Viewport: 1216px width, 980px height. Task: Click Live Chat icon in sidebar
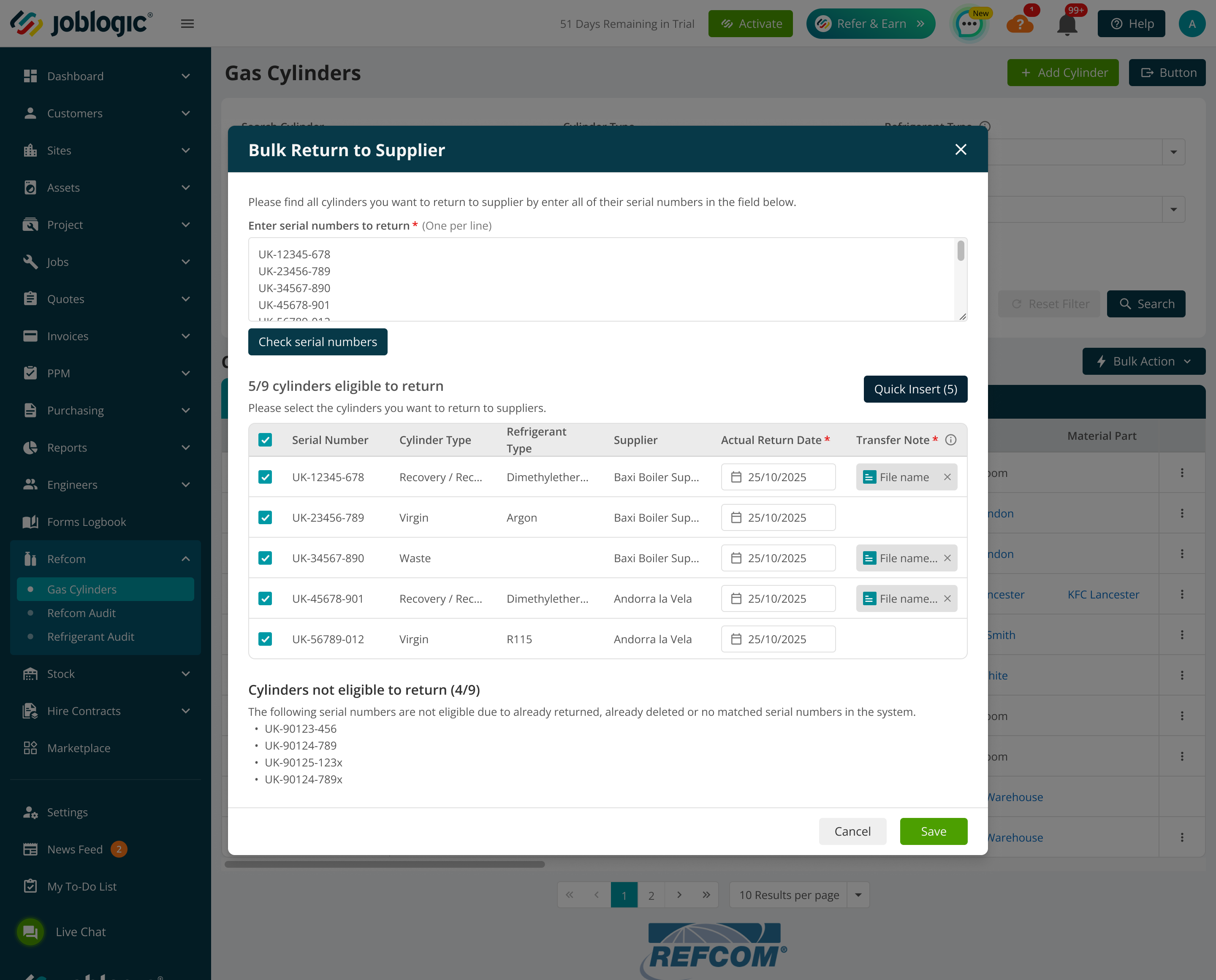point(30,932)
